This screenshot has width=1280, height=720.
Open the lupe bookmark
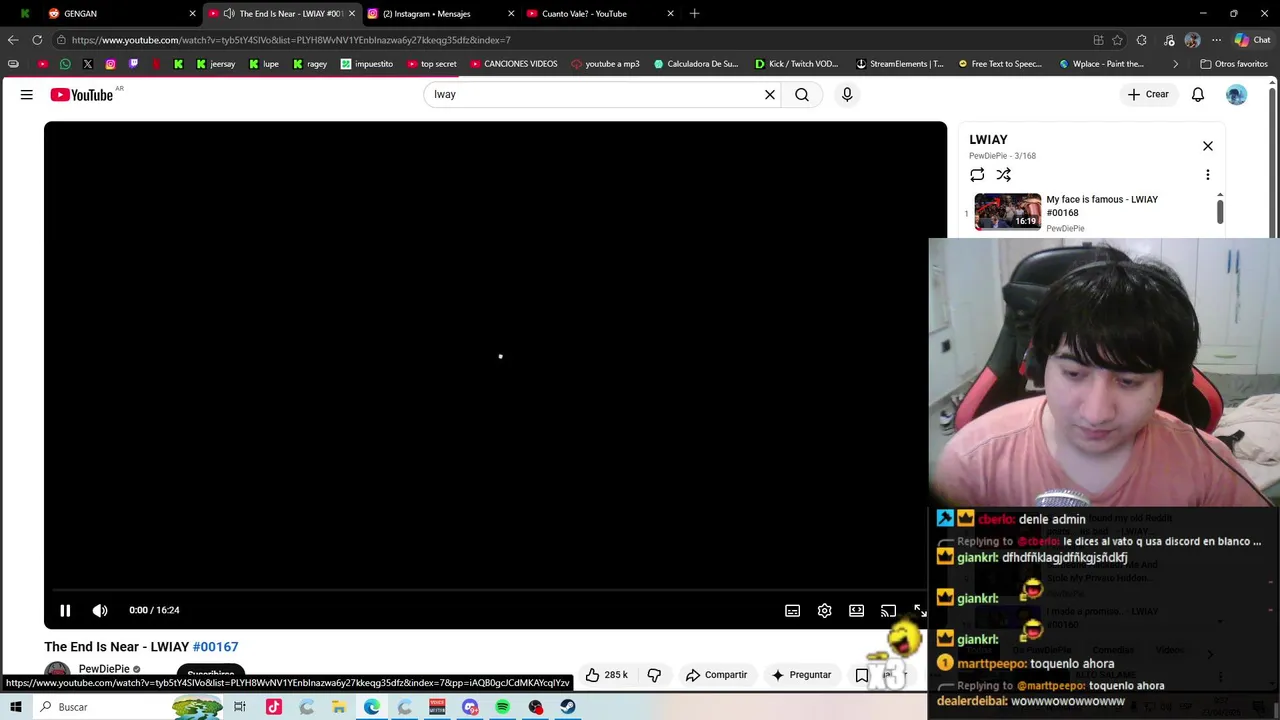(264, 64)
